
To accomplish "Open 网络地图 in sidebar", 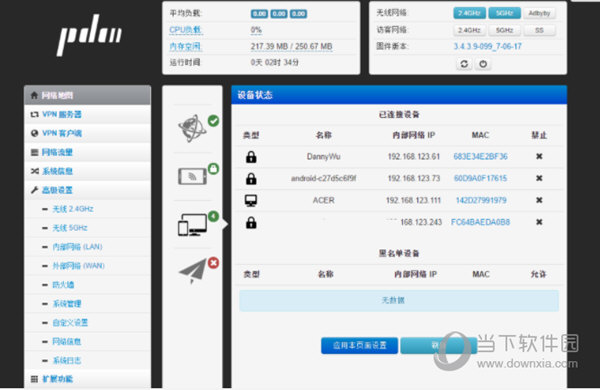I will [x=88, y=95].
